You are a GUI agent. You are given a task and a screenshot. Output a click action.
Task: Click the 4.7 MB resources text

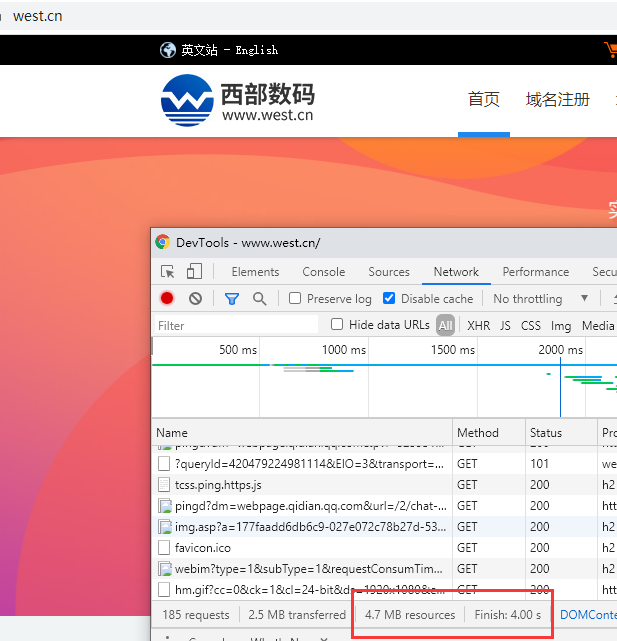pyautogui.click(x=410, y=615)
